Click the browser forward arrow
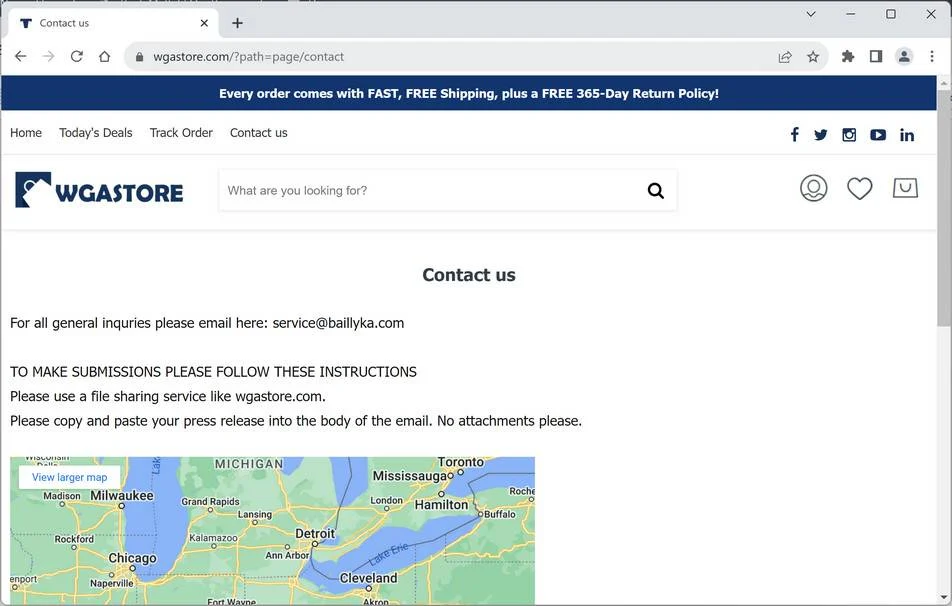 tap(49, 56)
